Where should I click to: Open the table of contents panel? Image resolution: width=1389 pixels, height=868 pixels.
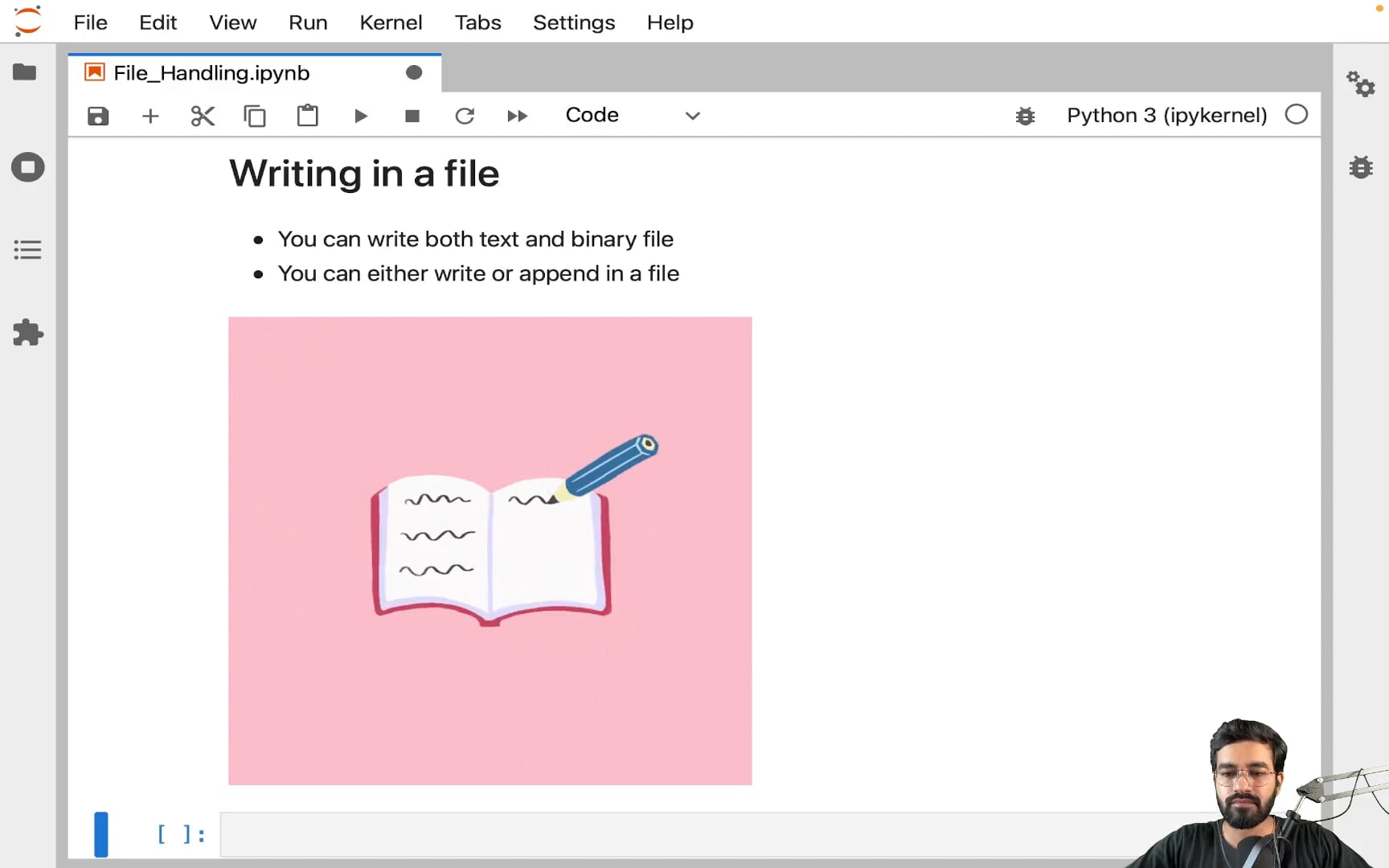pyautogui.click(x=27, y=250)
